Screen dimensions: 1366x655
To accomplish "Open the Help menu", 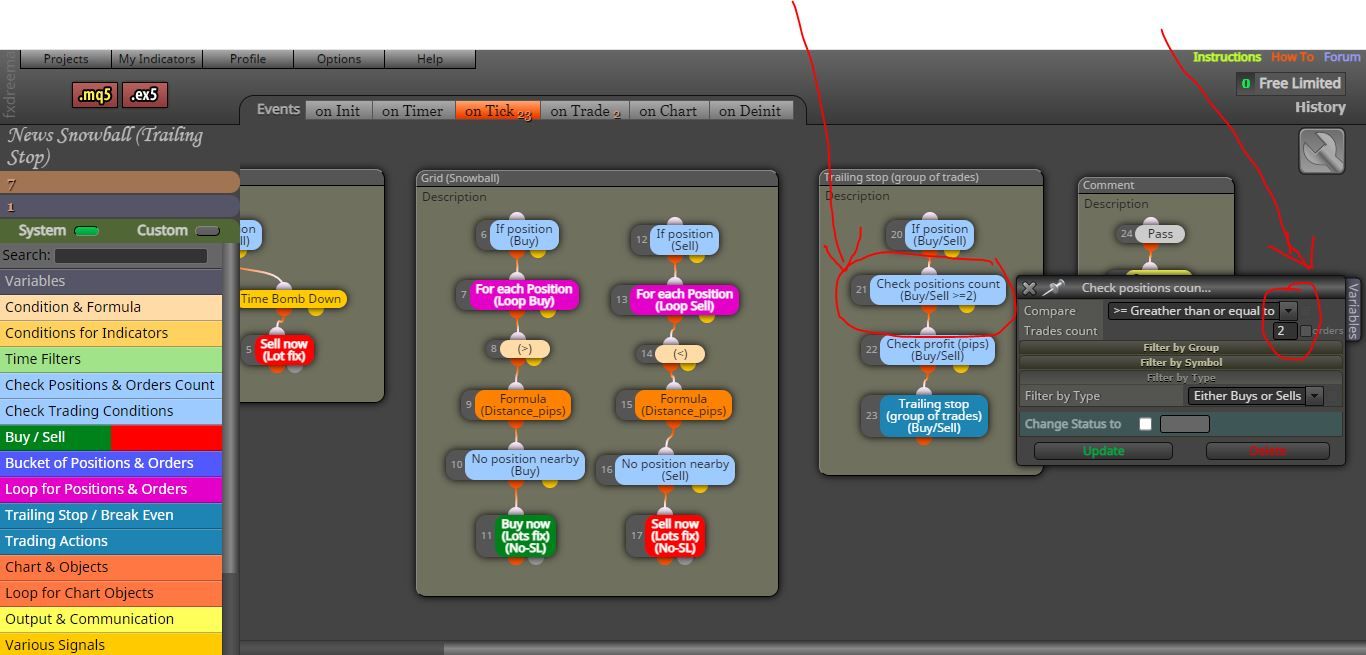I will pyautogui.click(x=430, y=59).
